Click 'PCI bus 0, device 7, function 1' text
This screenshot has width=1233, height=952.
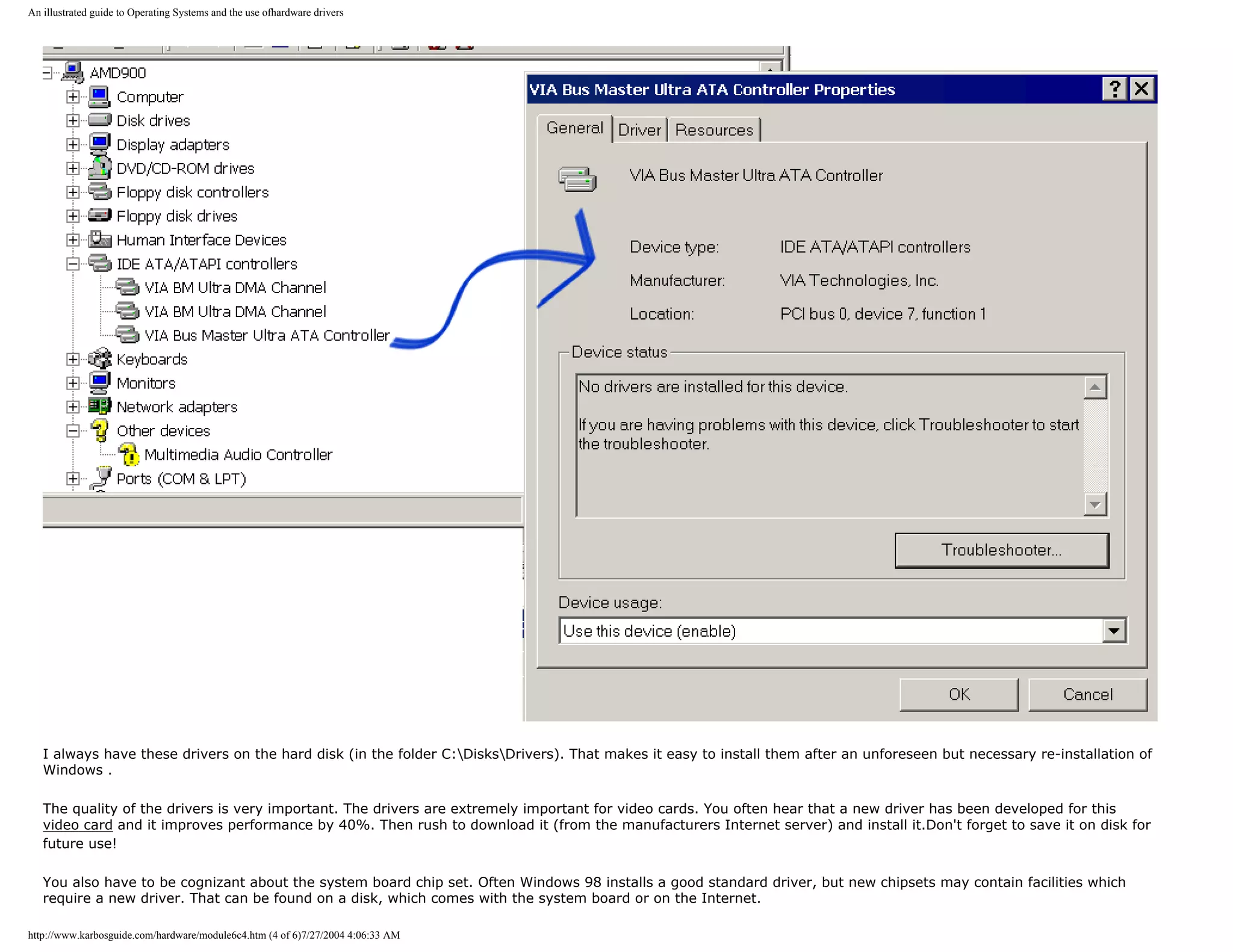(x=883, y=314)
